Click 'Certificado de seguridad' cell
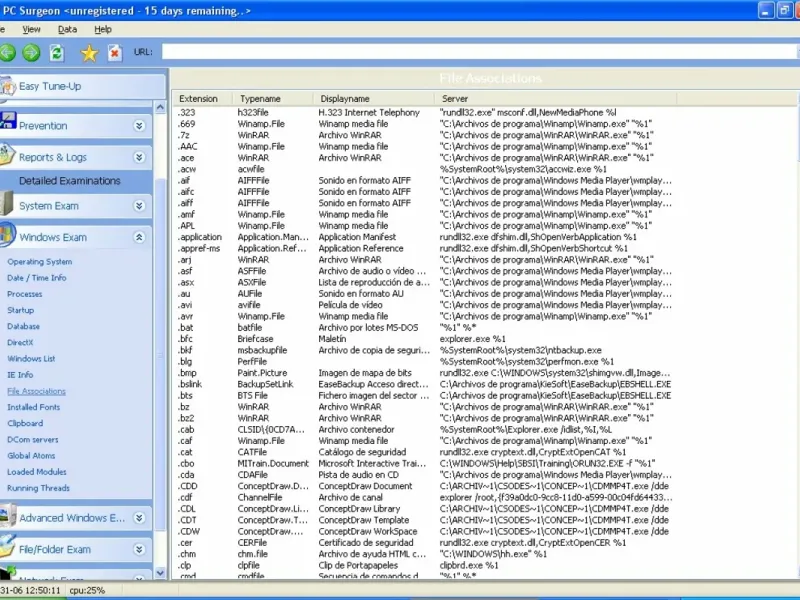The height and width of the screenshot is (600, 800). point(366,543)
